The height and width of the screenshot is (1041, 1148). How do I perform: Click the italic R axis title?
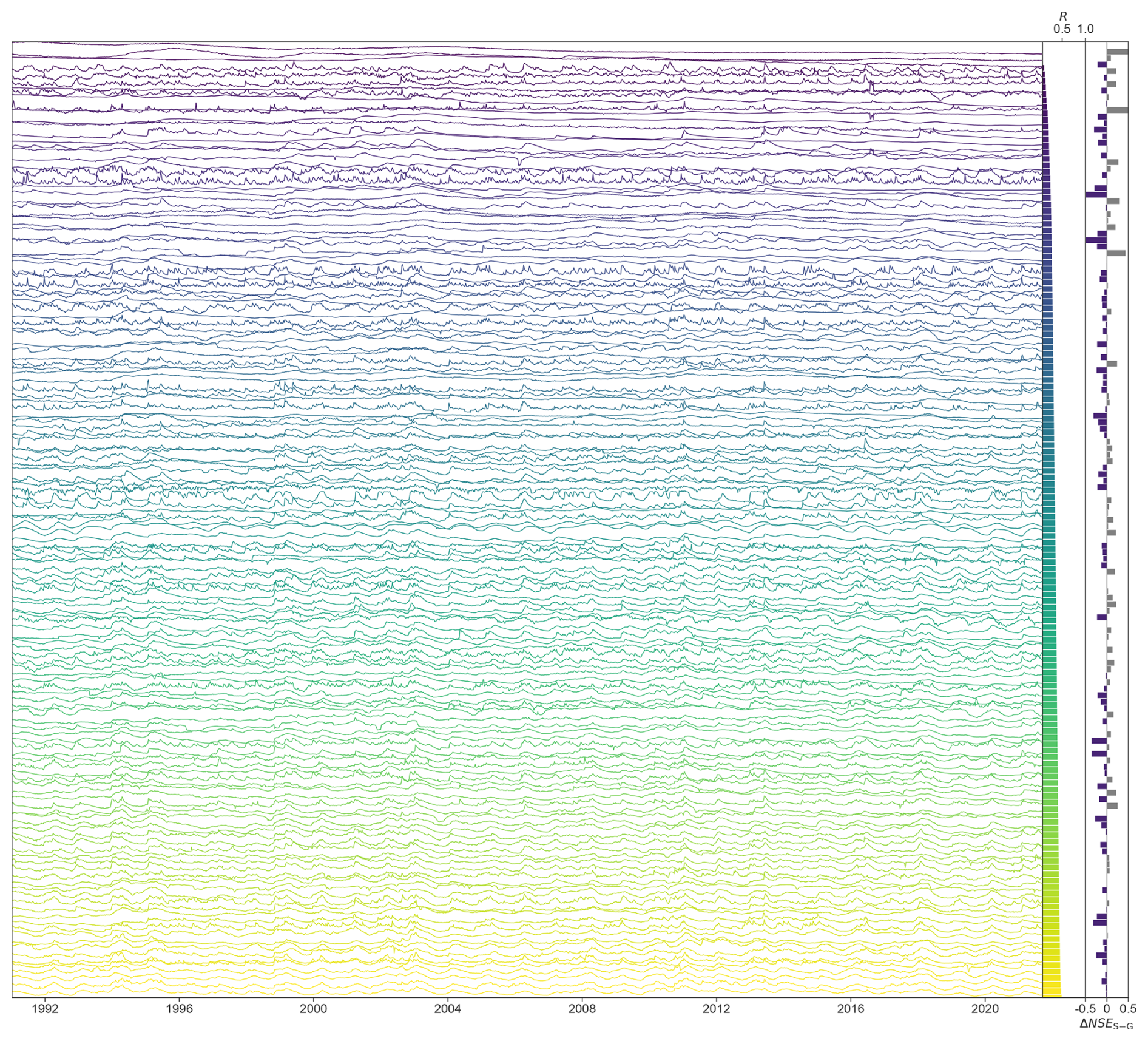1062,16
